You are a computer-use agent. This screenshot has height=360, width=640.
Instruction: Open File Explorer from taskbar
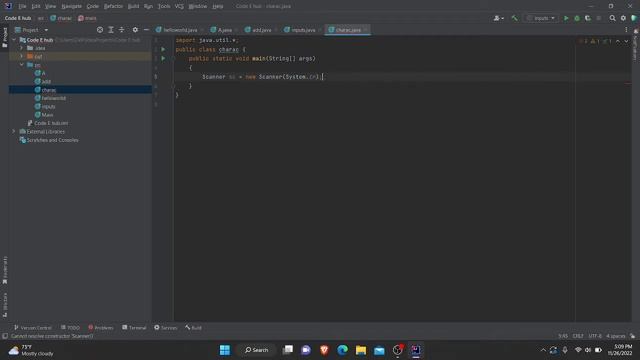coord(361,350)
